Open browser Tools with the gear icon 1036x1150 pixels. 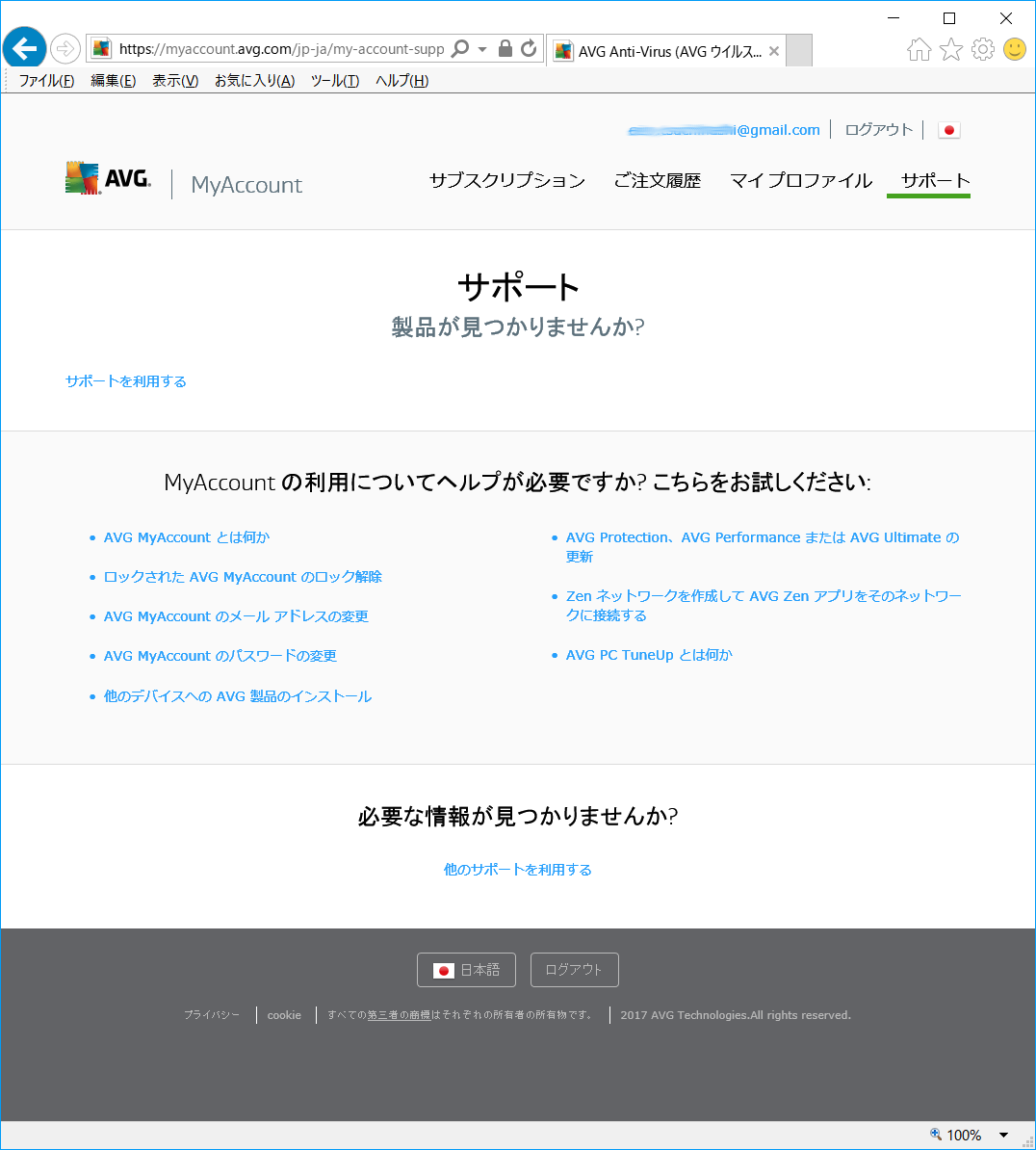[983, 49]
